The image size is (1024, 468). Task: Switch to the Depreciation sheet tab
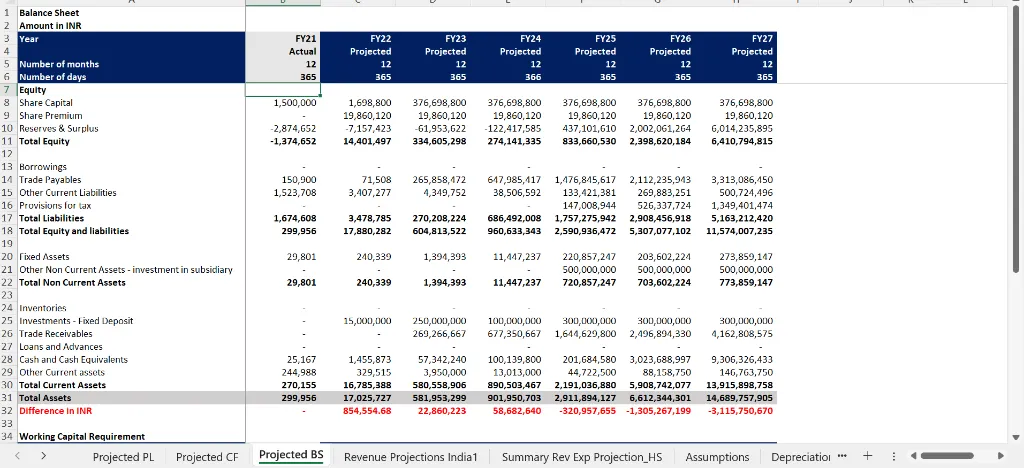pyautogui.click(x=801, y=457)
